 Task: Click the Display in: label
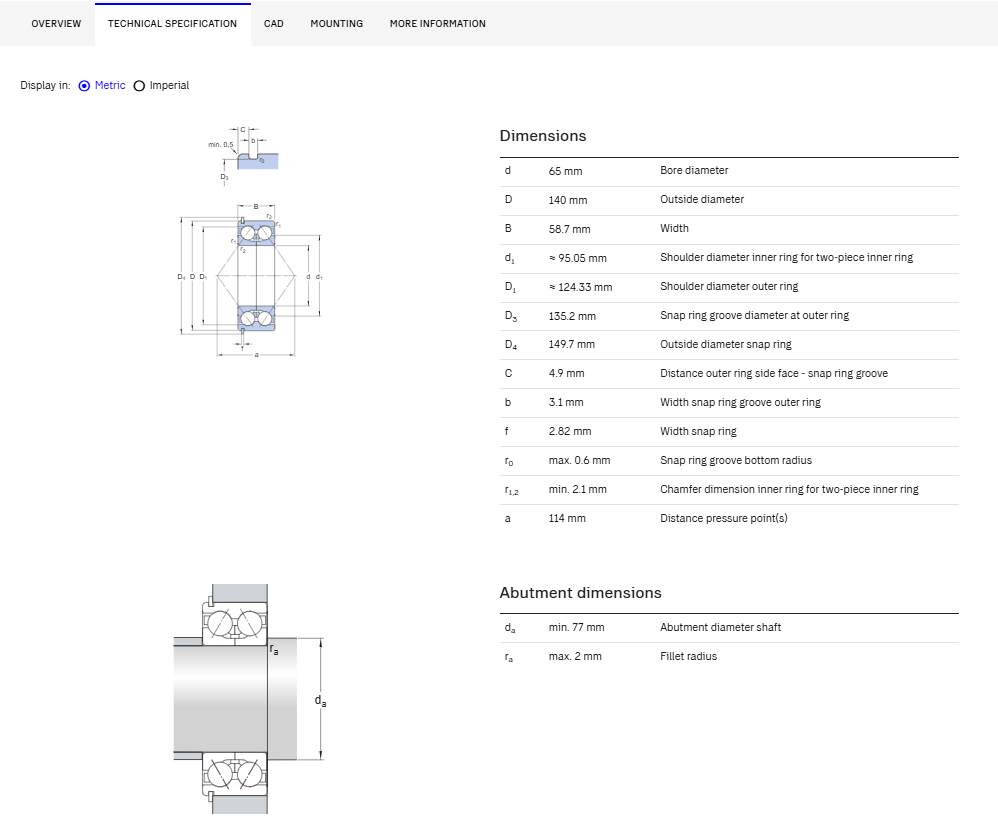(x=45, y=85)
